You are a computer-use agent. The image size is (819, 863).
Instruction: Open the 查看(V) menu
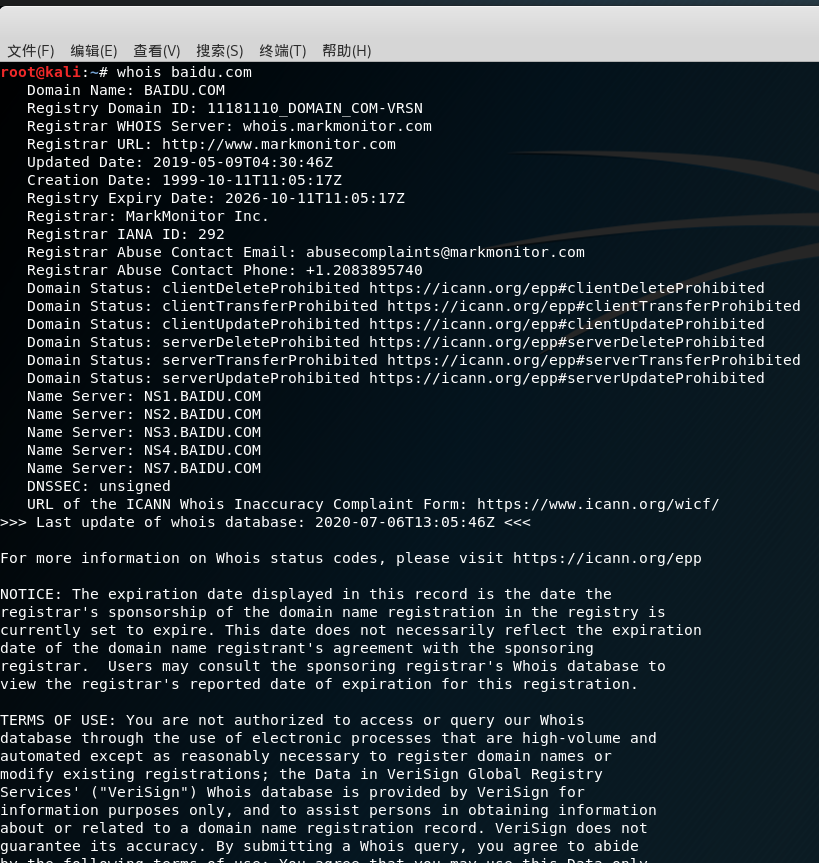click(x=157, y=51)
